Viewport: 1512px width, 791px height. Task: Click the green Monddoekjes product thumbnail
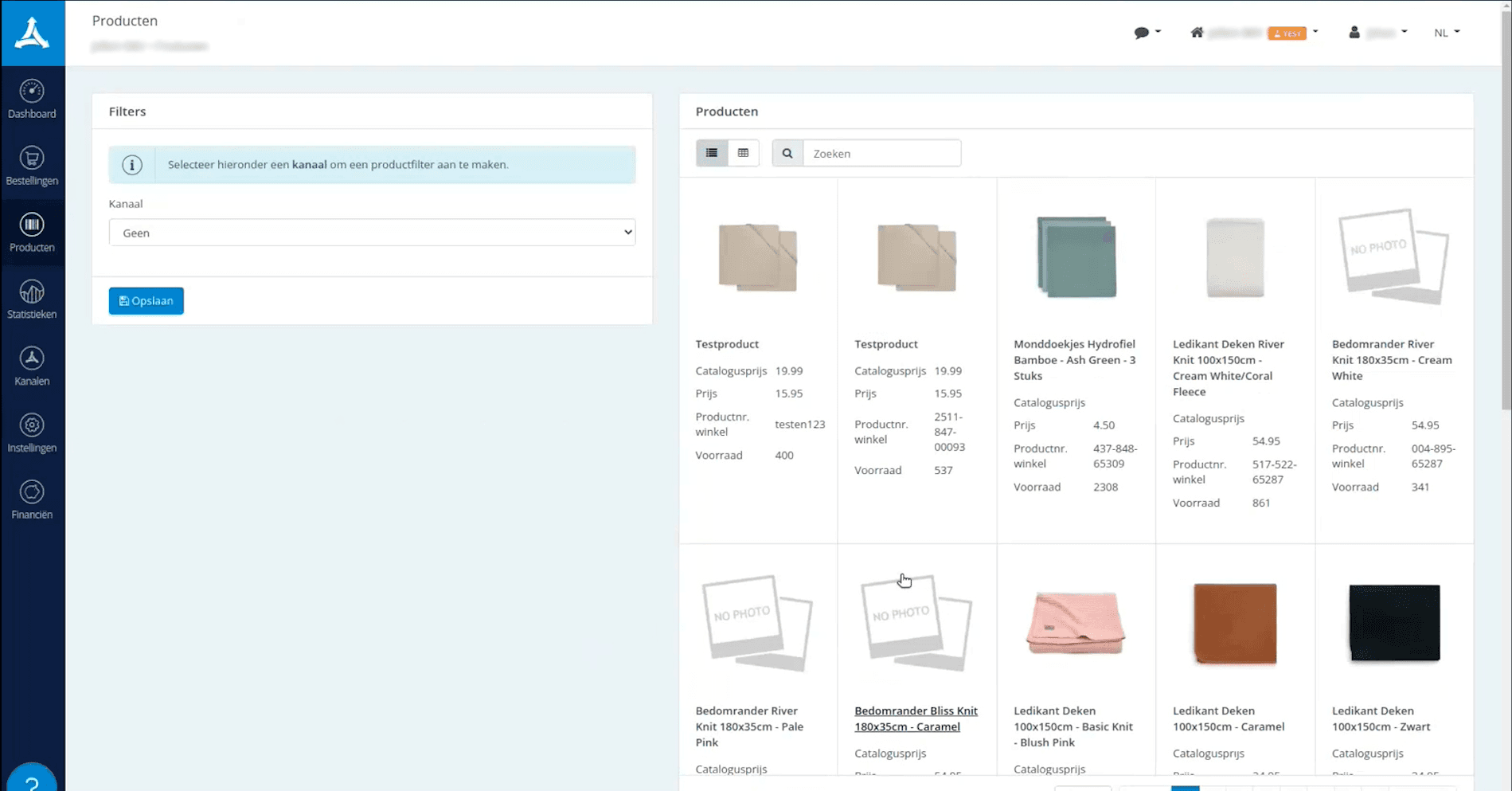click(1076, 256)
